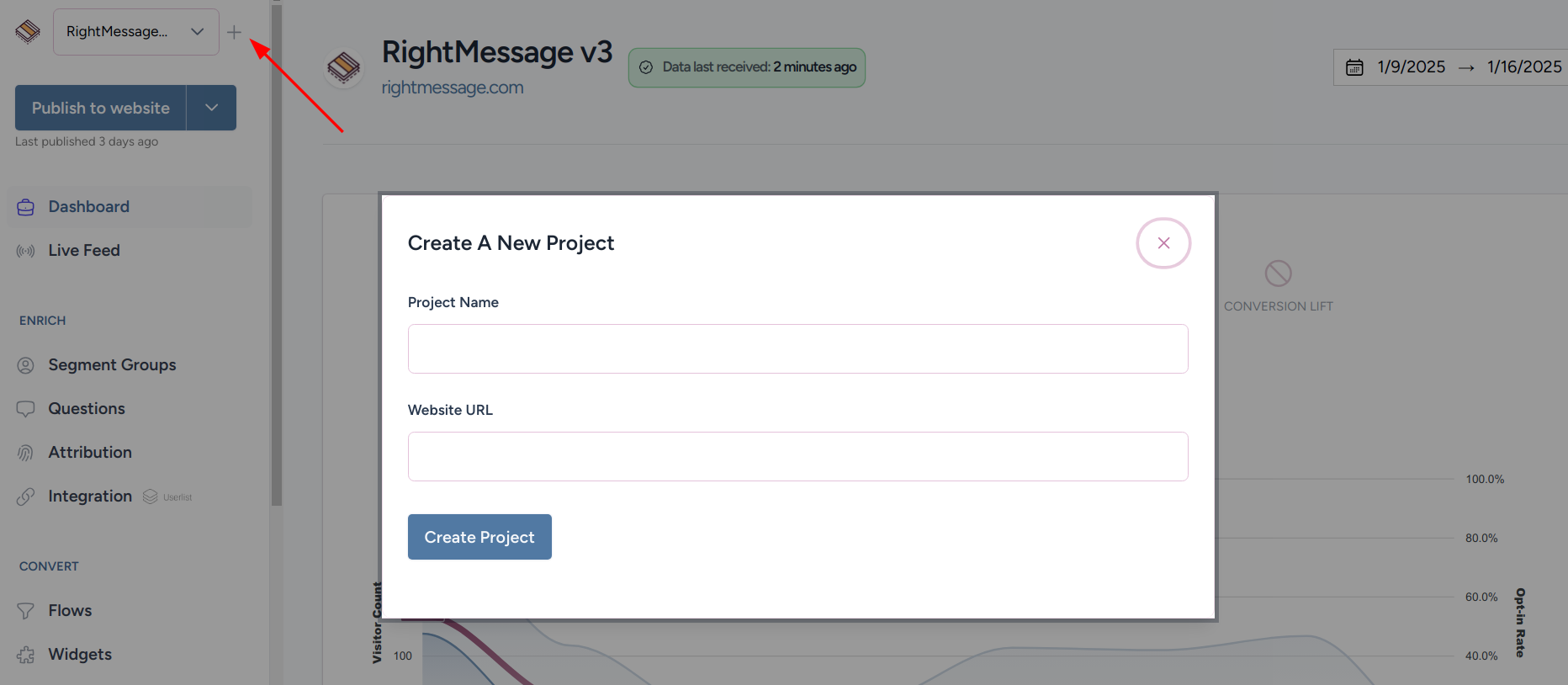Navigate to Attribution
Image resolution: width=1568 pixels, height=685 pixels.
click(90, 453)
